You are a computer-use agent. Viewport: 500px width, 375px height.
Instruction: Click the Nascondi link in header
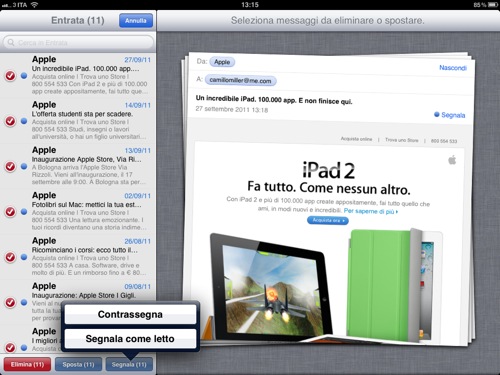click(x=453, y=68)
